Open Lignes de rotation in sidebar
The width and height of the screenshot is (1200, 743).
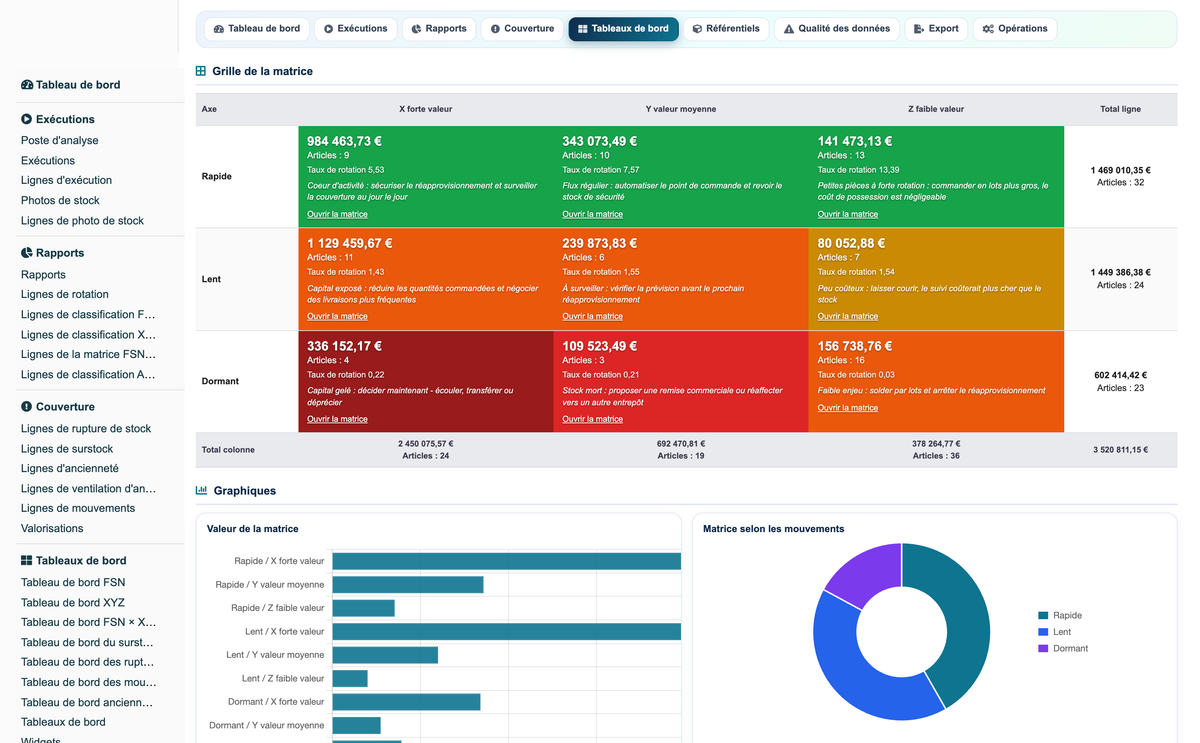[65, 295]
